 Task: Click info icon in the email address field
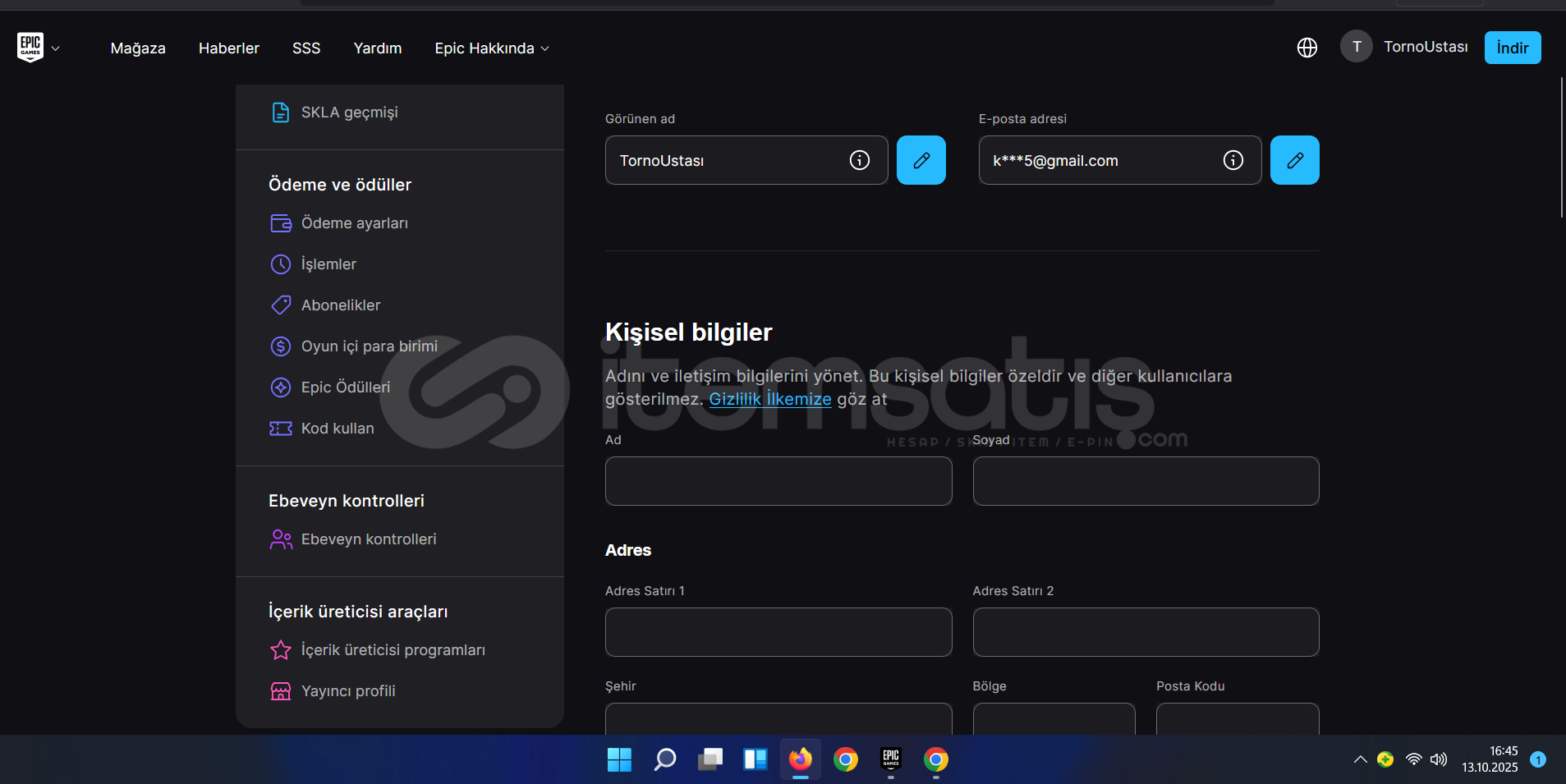click(1233, 160)
